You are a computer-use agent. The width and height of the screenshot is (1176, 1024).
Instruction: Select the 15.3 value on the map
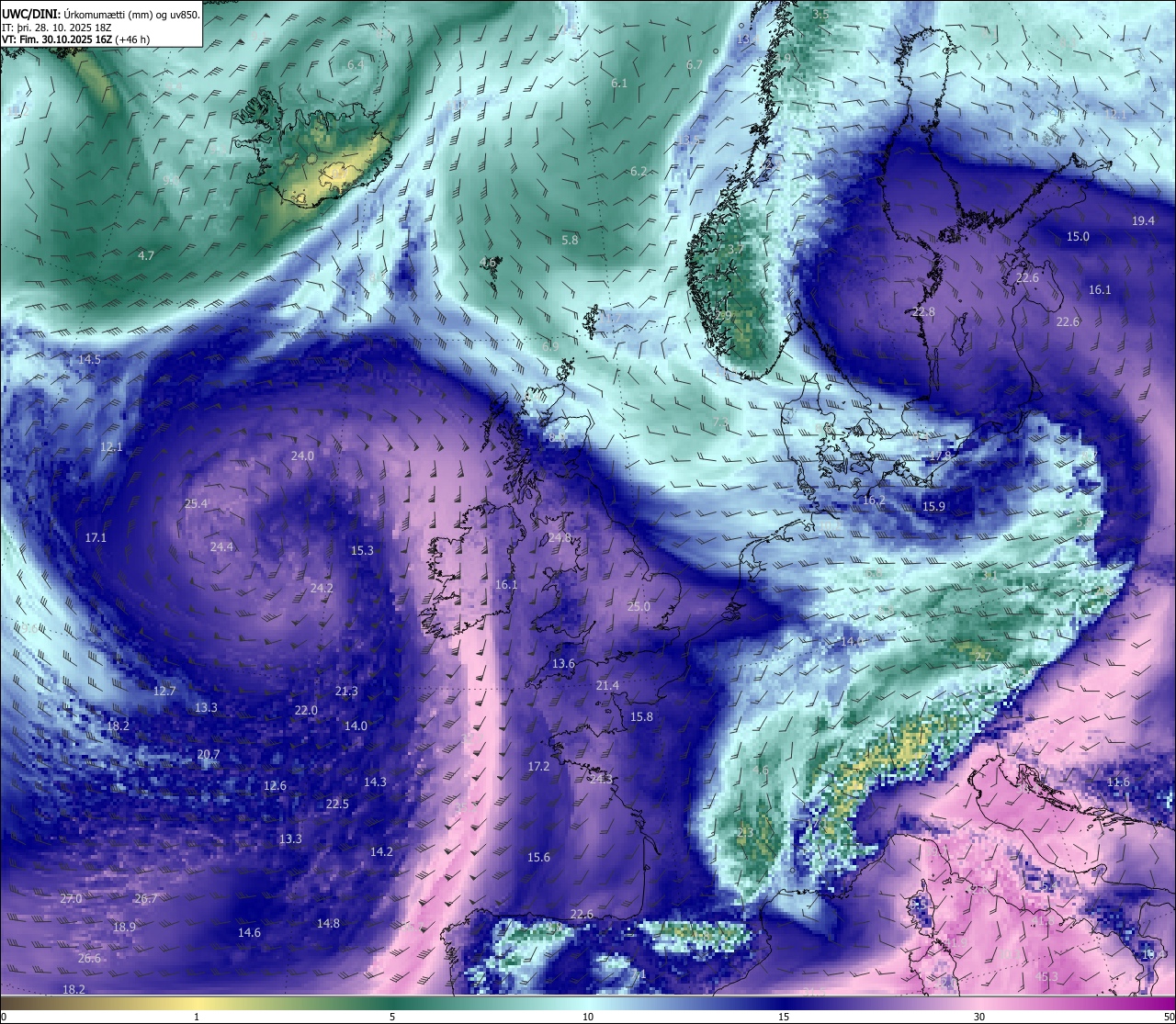click(x=362, y=550)
